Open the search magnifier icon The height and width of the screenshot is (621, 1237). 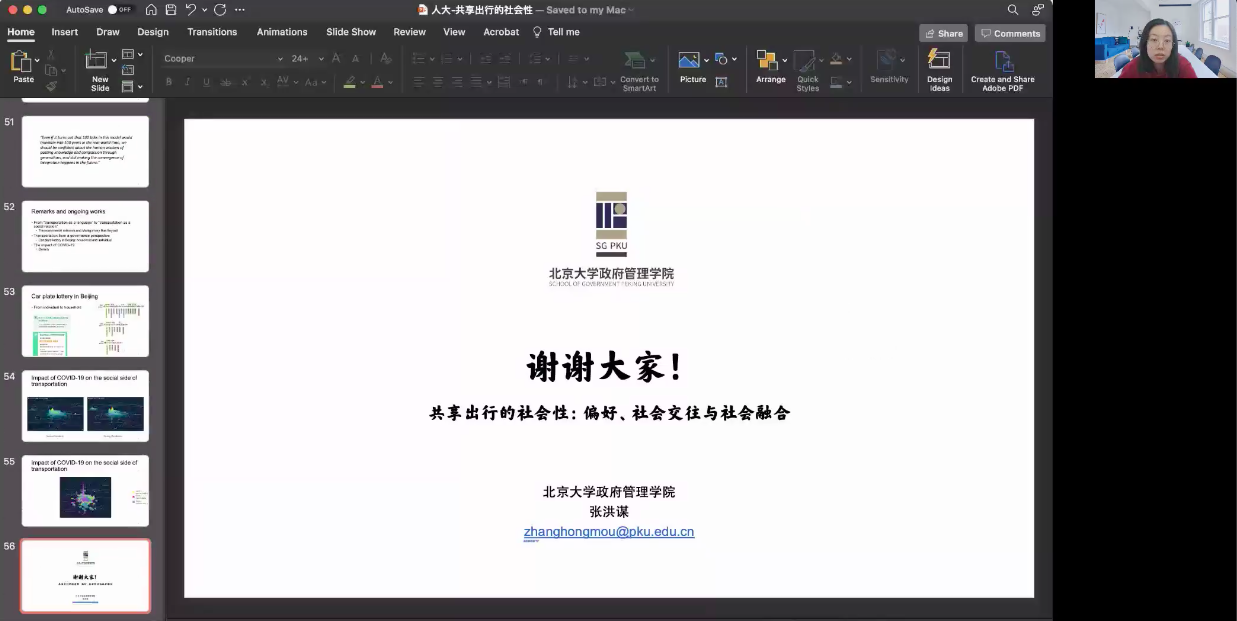1013,10
